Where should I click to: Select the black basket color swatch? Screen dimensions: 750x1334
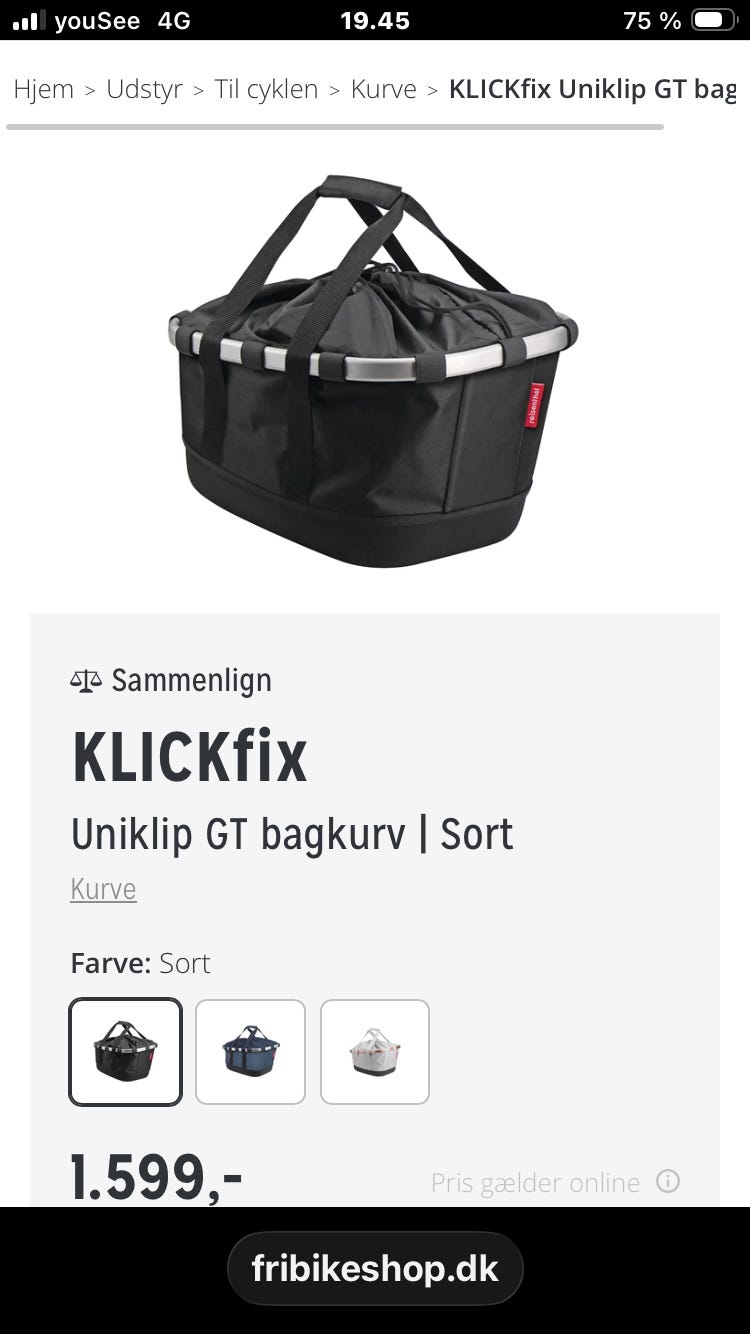point(125,1052)
